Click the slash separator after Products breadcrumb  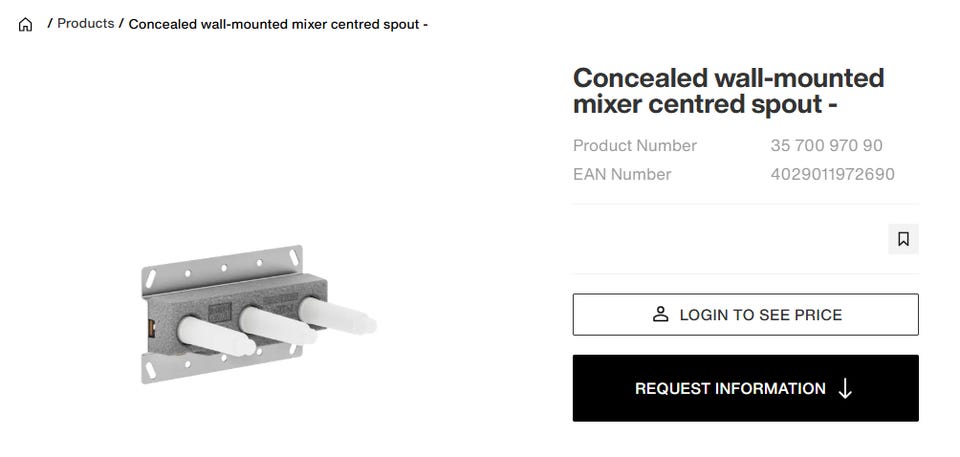pyautogui.click(x=121, y=23)
